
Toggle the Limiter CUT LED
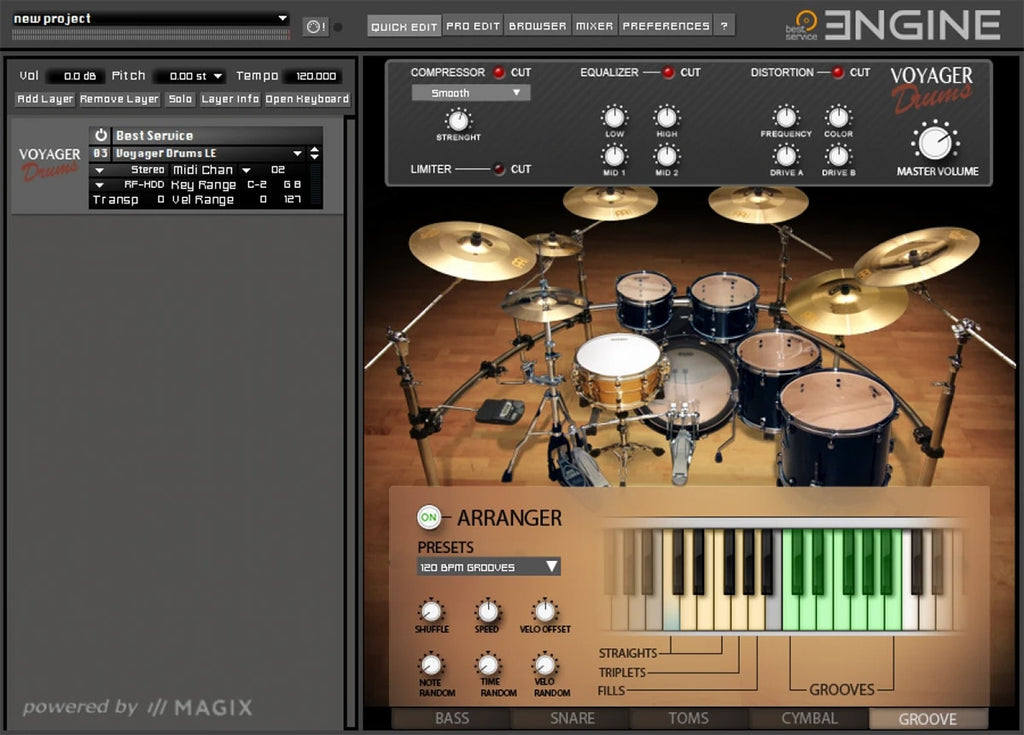(499, 169)
